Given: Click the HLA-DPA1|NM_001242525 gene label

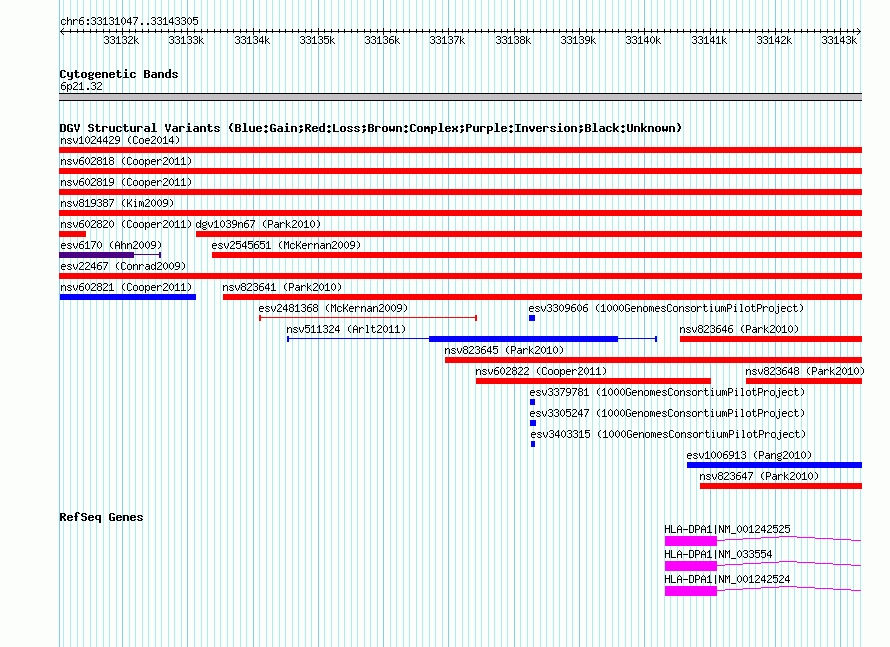Looking at the screenshot, I should click(x=727, y=529).
